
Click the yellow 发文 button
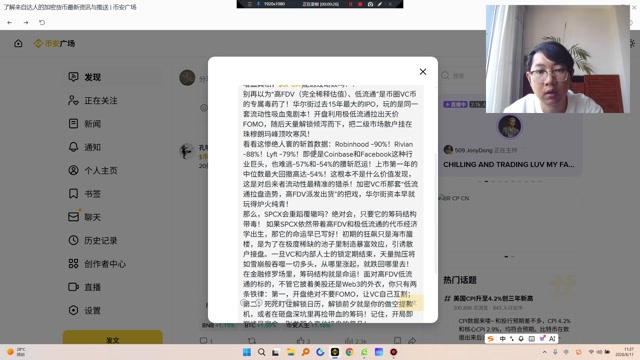coord(113,338)
